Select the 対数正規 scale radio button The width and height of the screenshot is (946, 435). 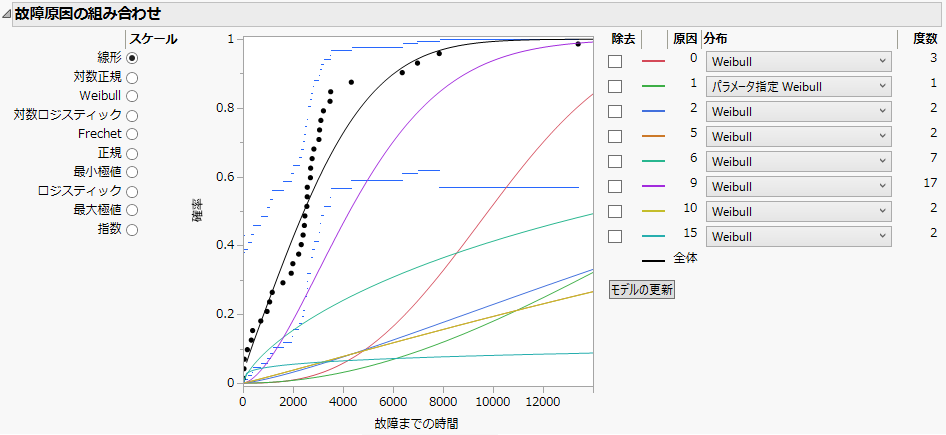[x=132, y=77]
